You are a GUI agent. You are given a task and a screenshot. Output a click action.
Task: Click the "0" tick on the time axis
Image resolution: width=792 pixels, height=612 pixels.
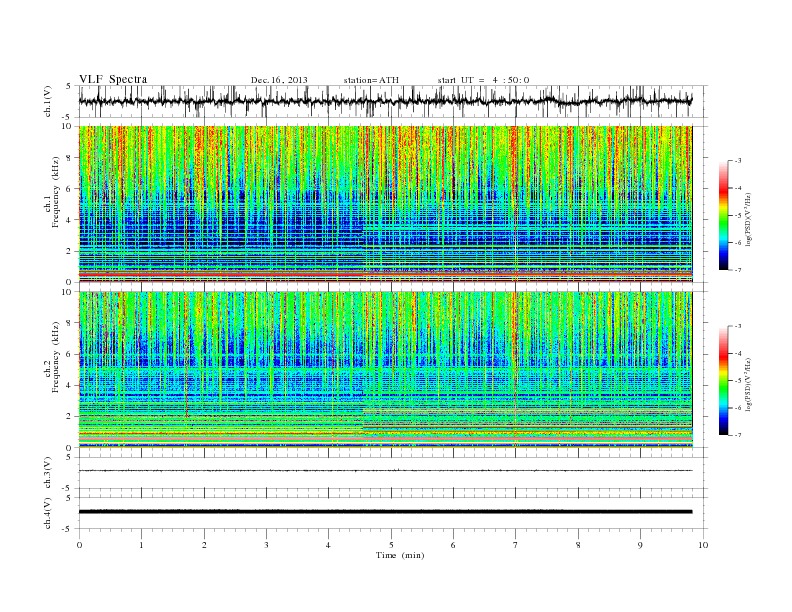tap(79, 545)
